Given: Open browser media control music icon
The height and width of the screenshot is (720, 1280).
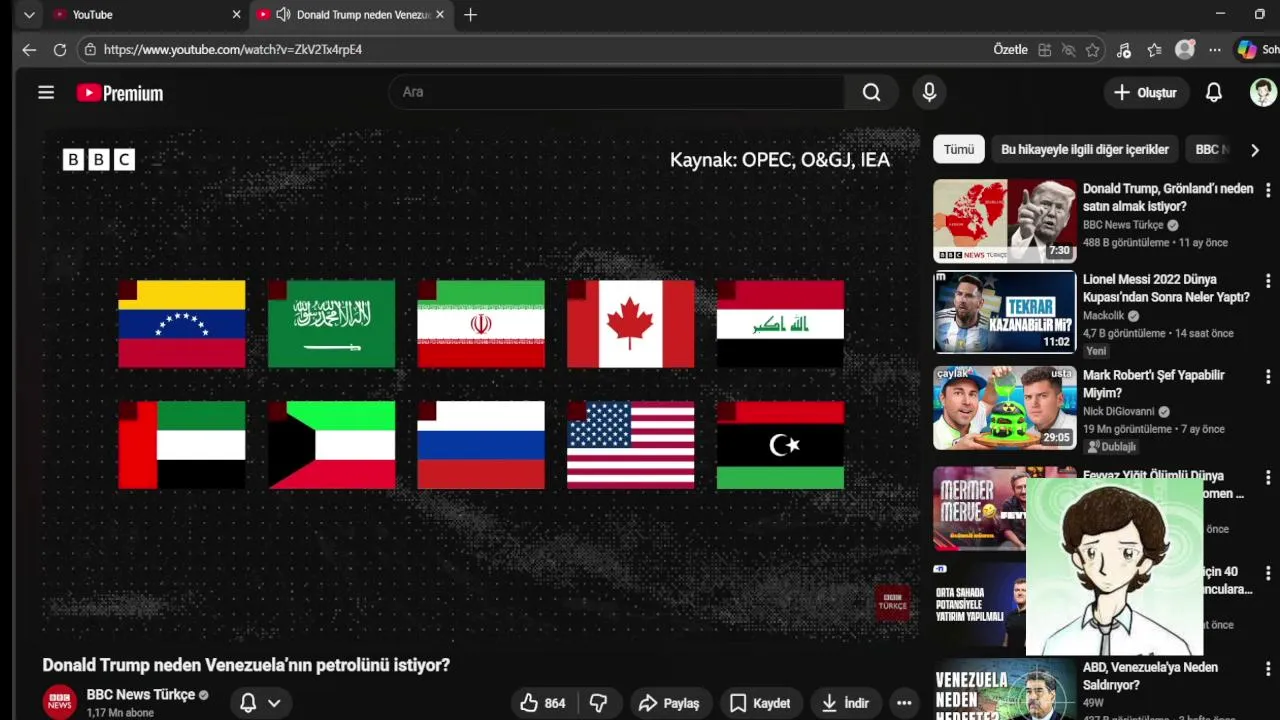Looking at the screenshot, I should click(1124, 49).
